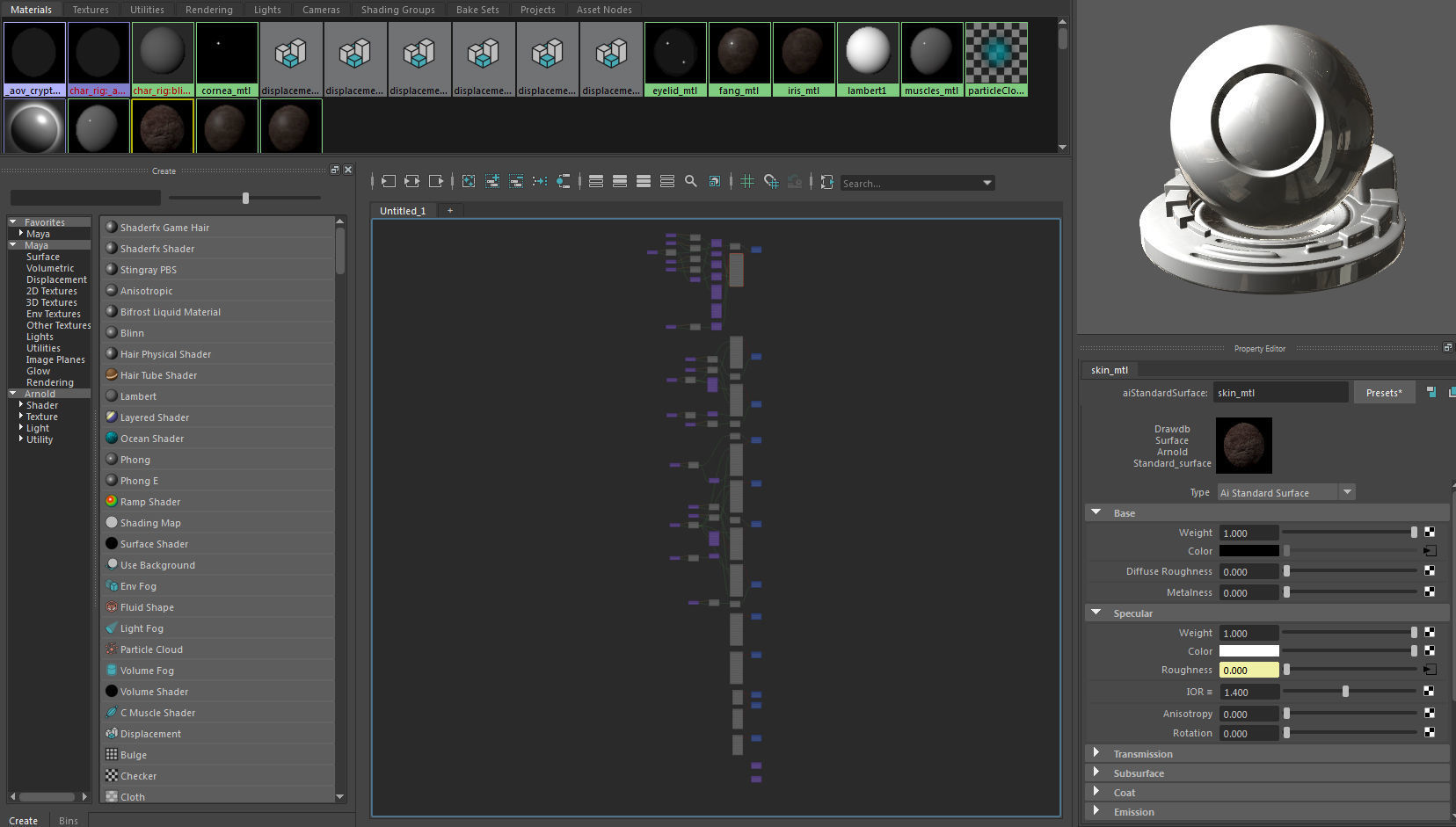Create a Checker texture node

[217, 776]
